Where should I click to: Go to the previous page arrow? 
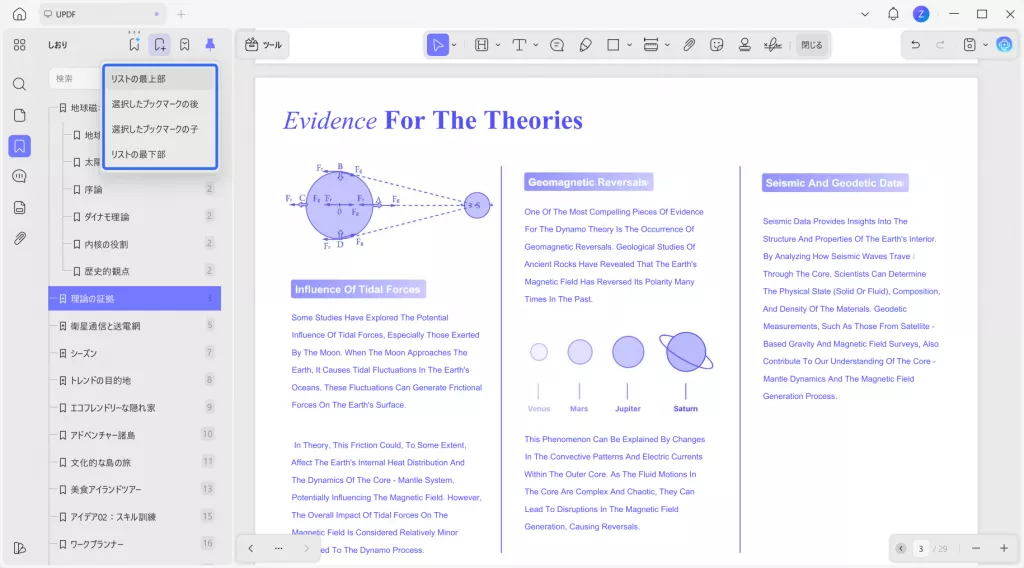tap(251, 548)
